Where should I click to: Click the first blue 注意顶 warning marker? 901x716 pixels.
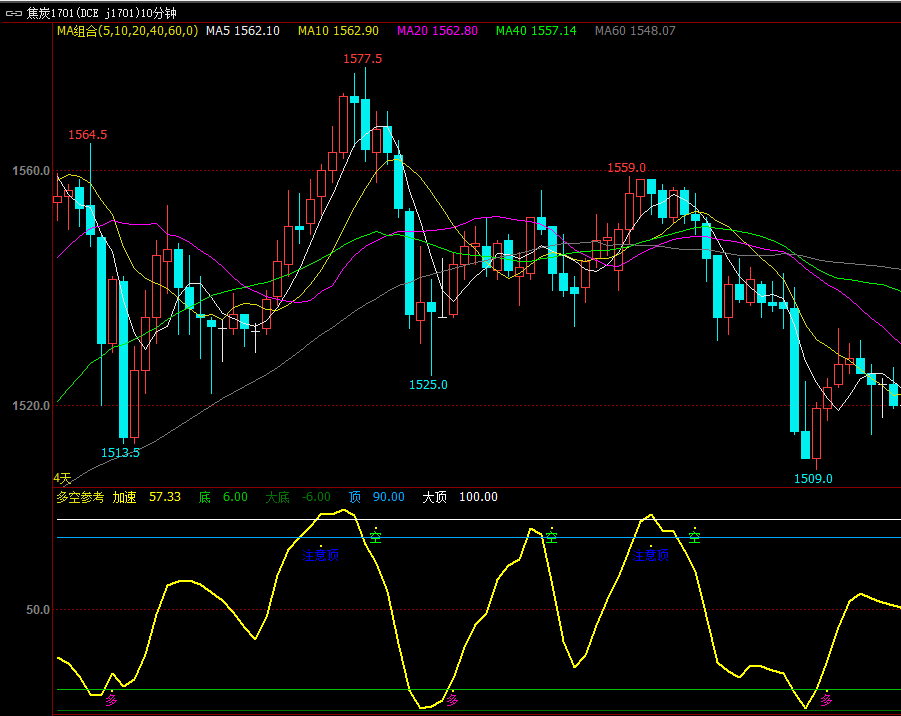point(321,555)
